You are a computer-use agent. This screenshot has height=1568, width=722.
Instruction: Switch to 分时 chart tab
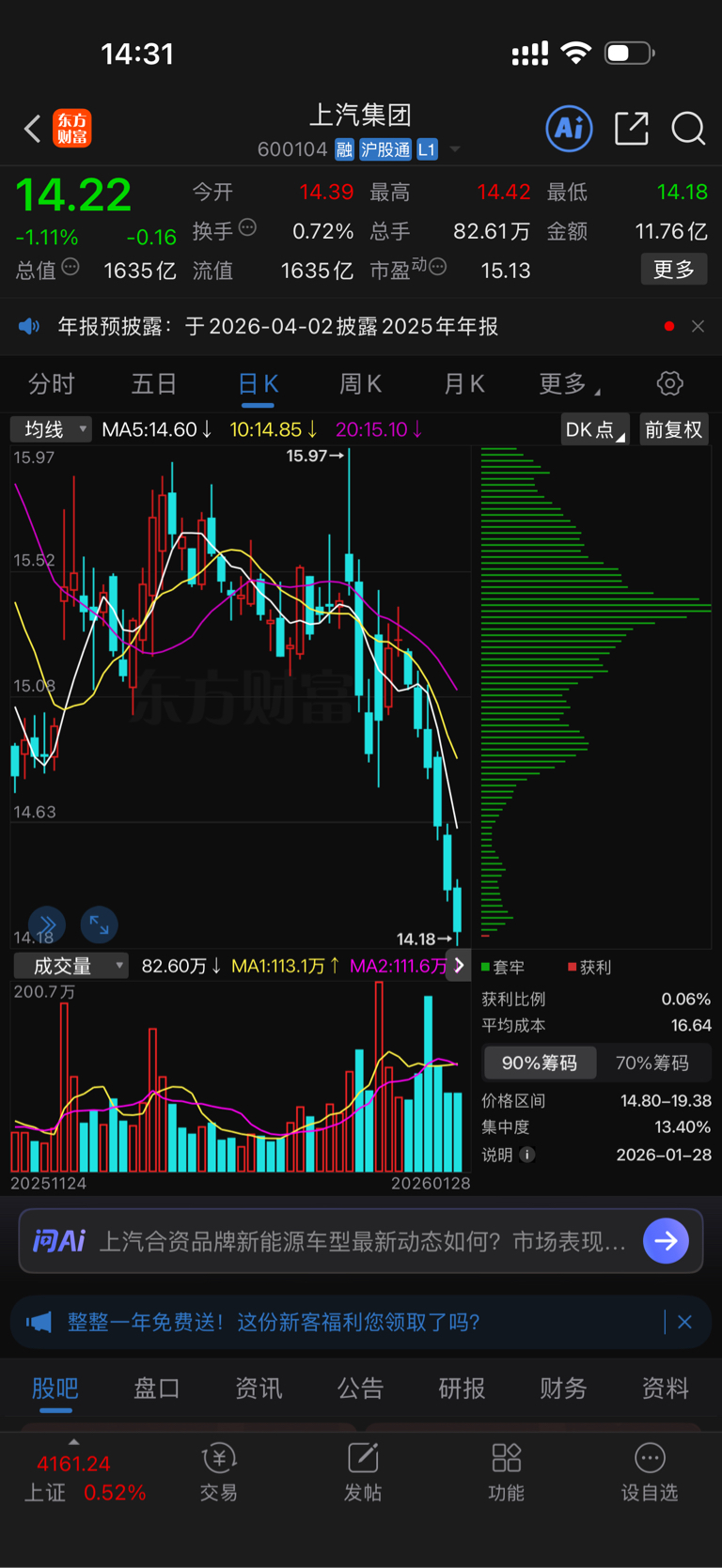[52, 383]
